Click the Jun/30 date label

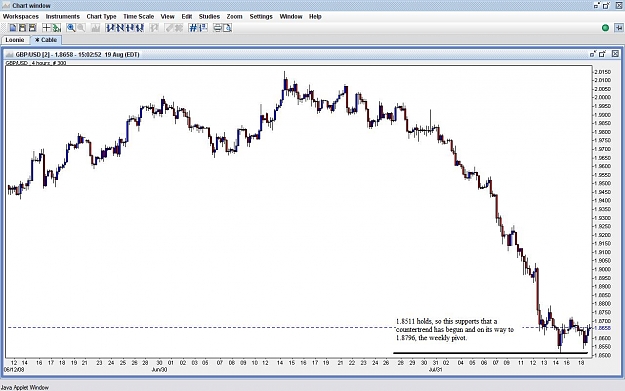tap(159, 369)
